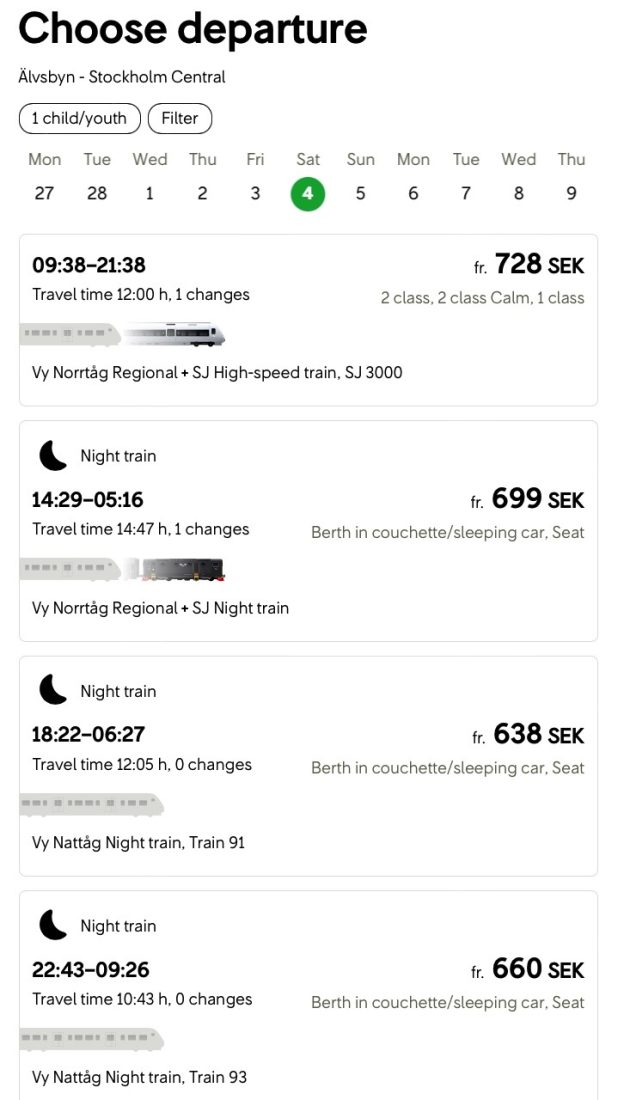This screenshot has width=624, height=1100.
Task: Select Friday 3 in the date strip
Action: pyautogui.click(x=255, y=177)
